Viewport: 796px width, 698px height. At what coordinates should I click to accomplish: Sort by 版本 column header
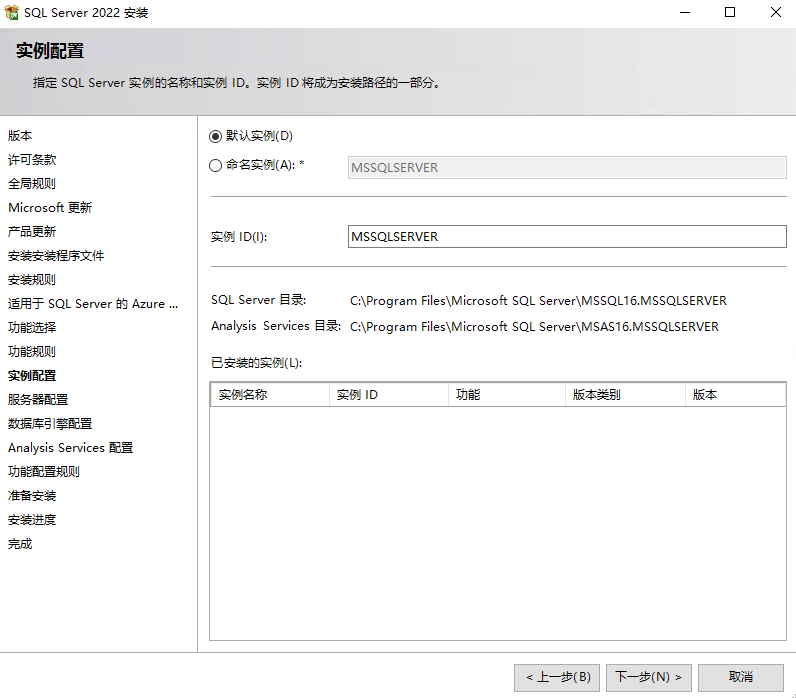point(736,394)
